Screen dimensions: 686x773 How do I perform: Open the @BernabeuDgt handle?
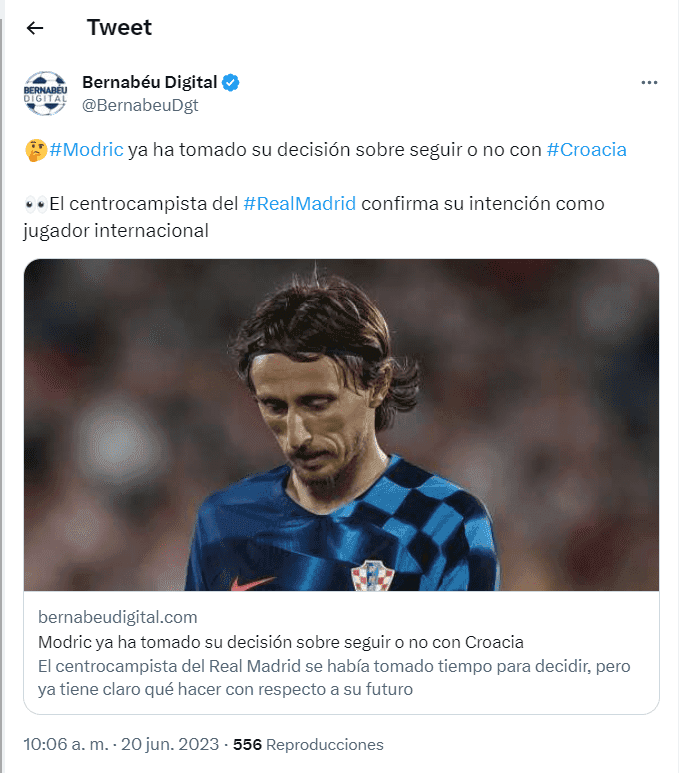click(x=140, y=105)
